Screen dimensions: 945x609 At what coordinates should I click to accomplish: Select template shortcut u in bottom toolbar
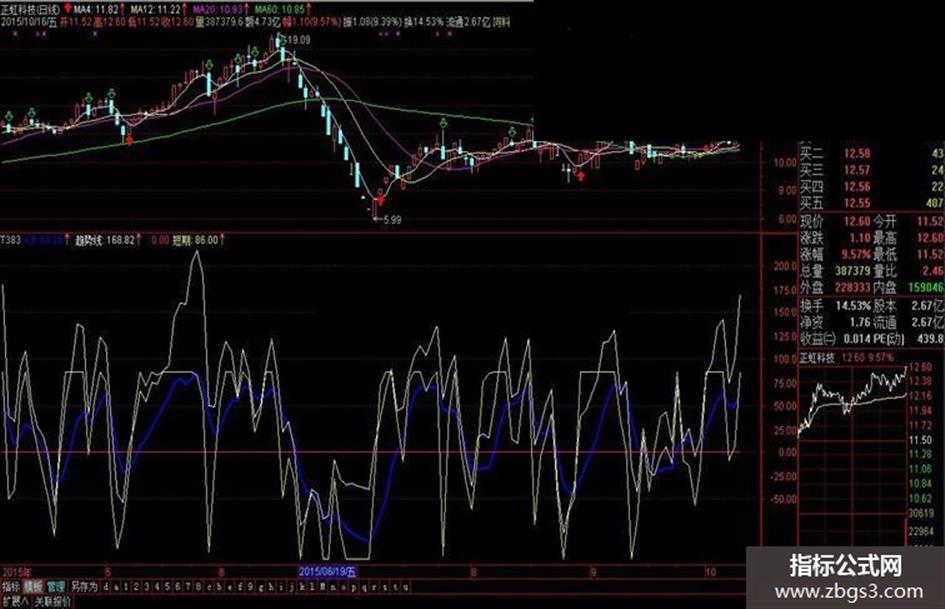(x=404, y=587)
